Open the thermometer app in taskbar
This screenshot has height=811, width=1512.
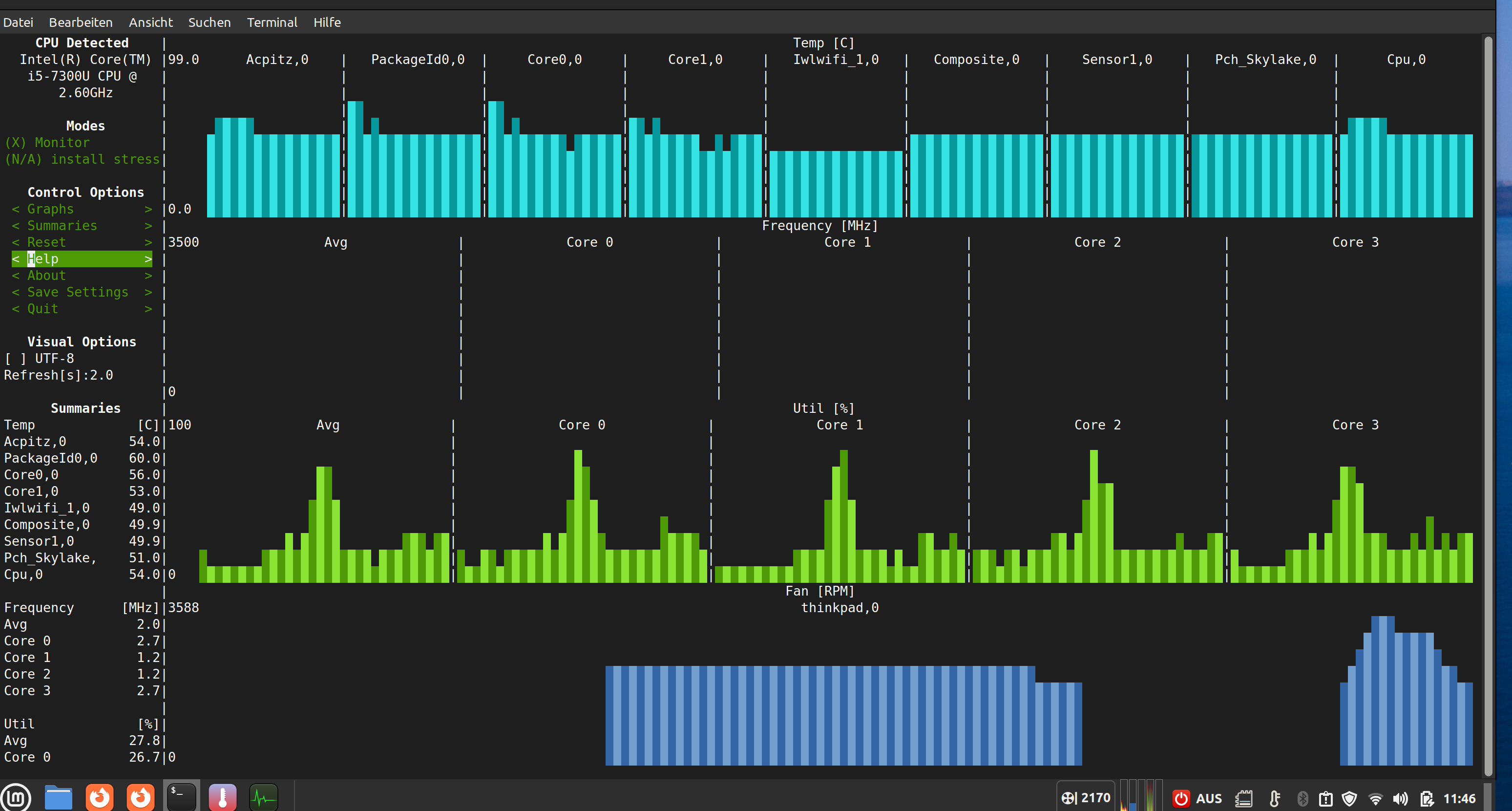point(223,797)
